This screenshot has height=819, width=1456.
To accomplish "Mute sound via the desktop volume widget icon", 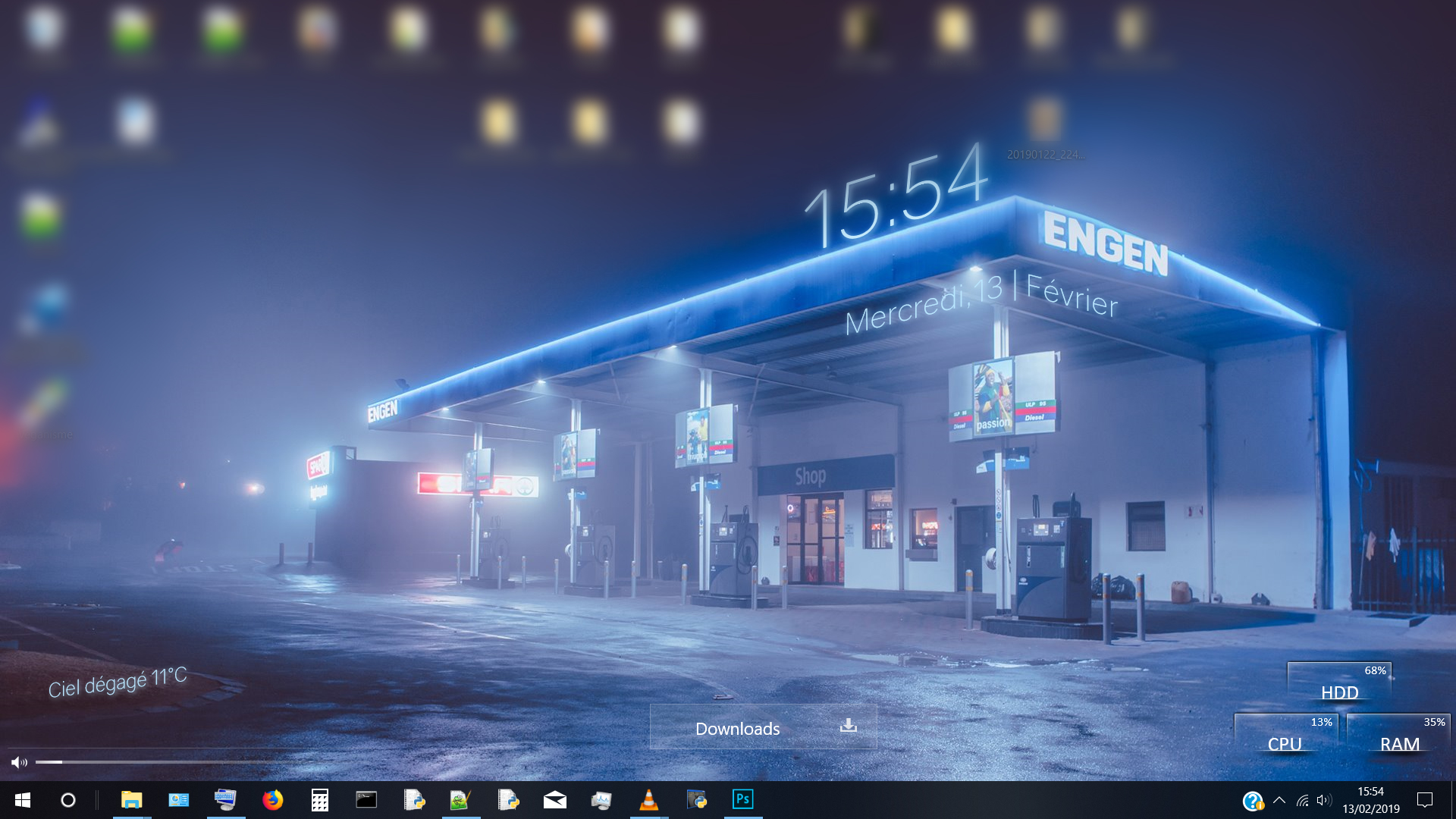I will point(19,762).
